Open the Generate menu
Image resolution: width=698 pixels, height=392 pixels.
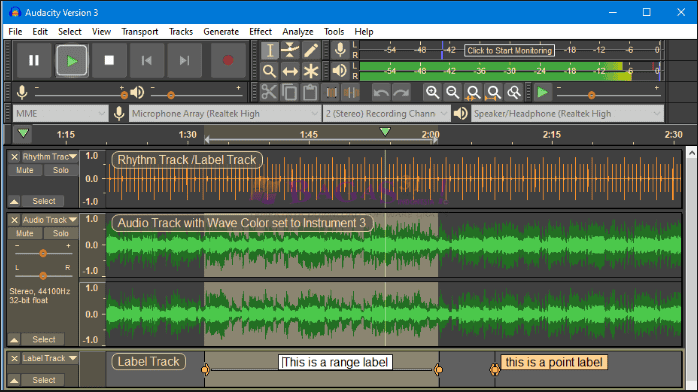coord(221,32)
